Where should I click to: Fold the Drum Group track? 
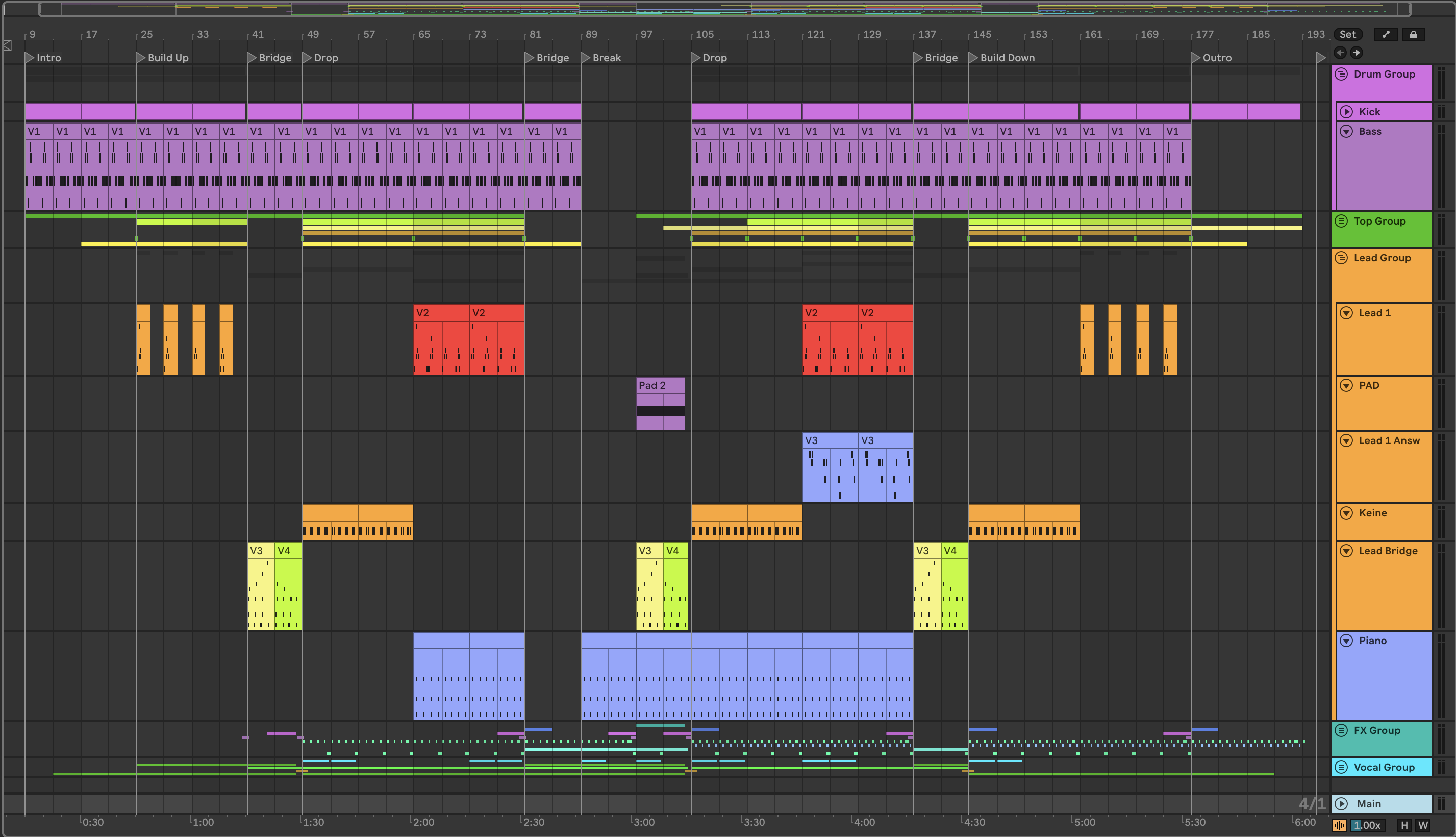tap(1341, 74)
